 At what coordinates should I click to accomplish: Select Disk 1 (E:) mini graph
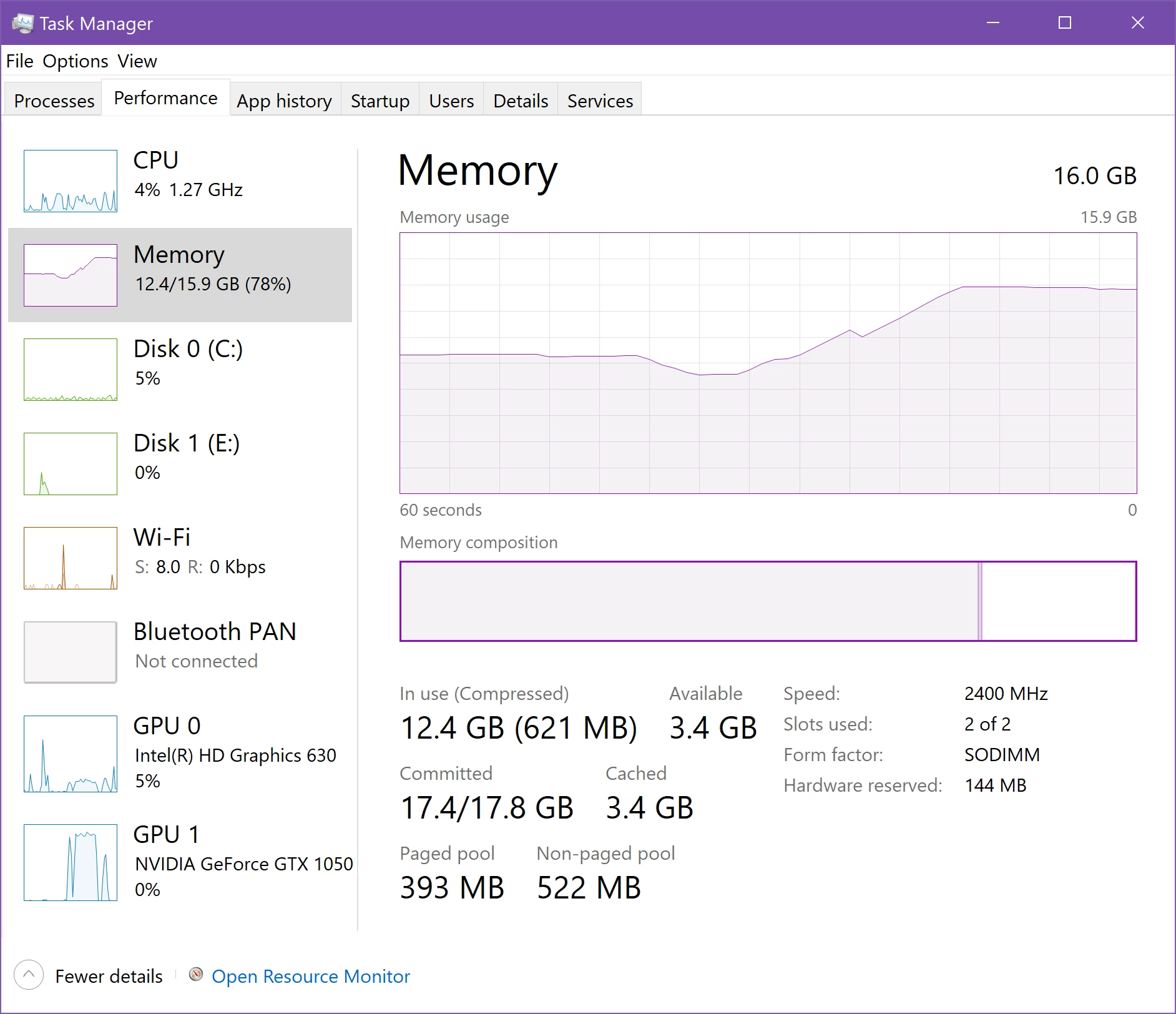tap(71, 464)
